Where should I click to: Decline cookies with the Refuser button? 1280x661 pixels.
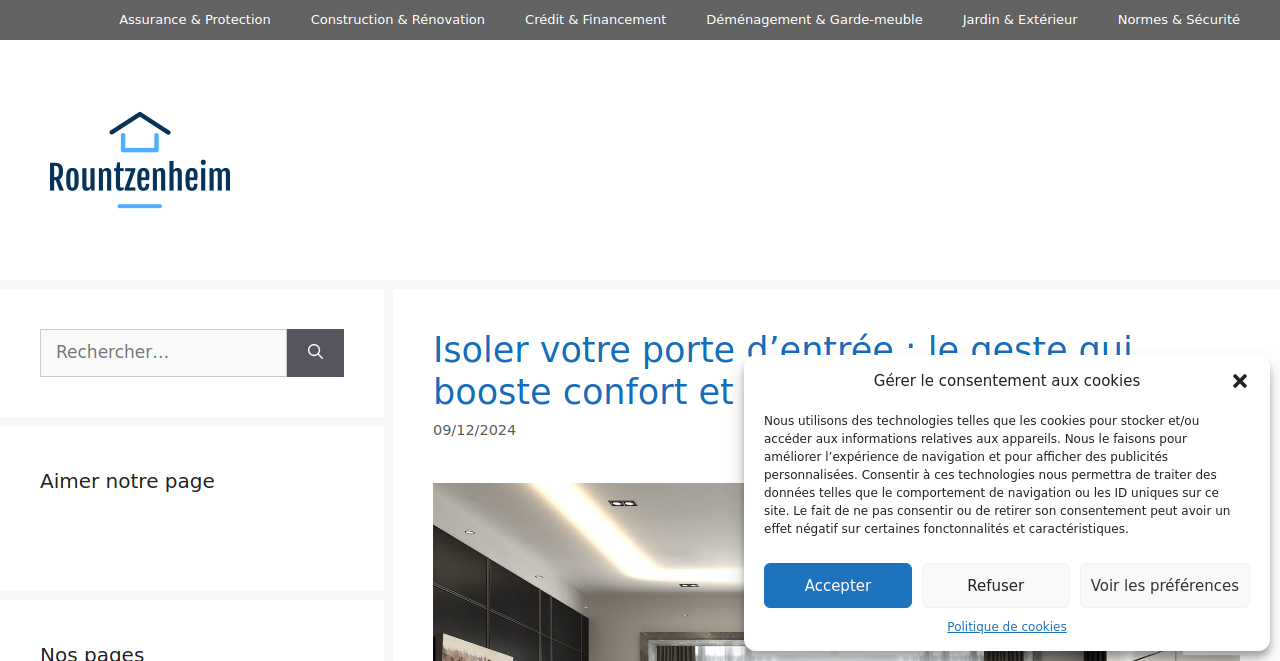point(996,585)
